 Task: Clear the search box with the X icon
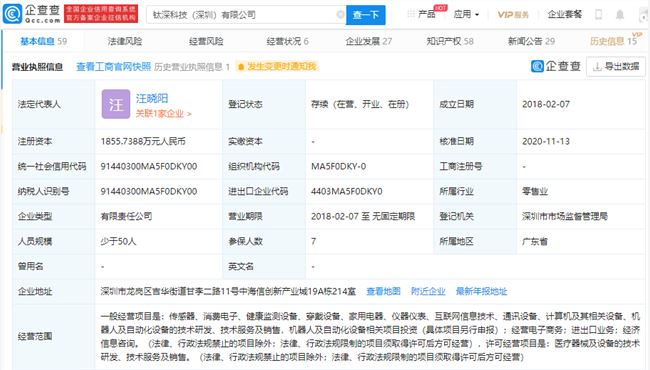pos(340,15)
